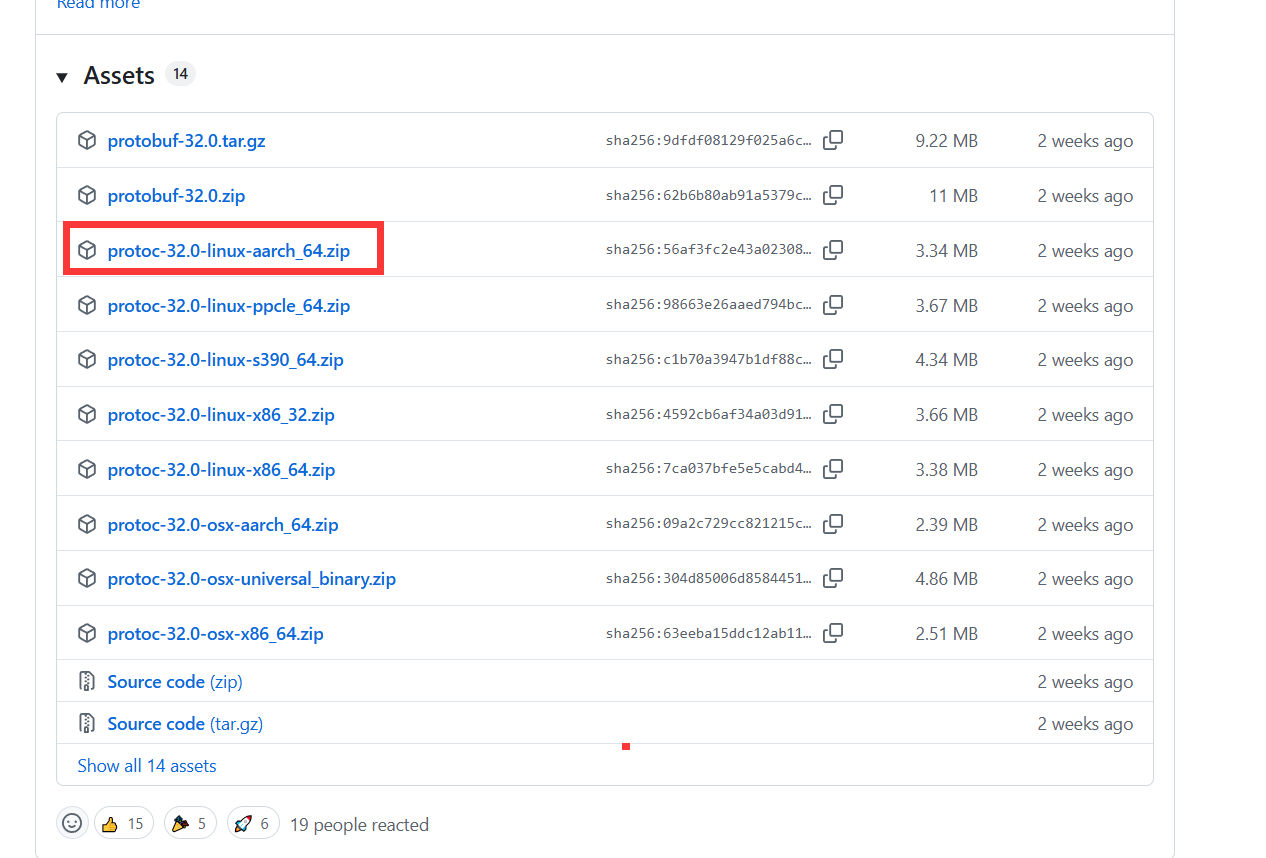Click the Assets heading text
This screenshot has width=1266, height=858.
point(119,76)
